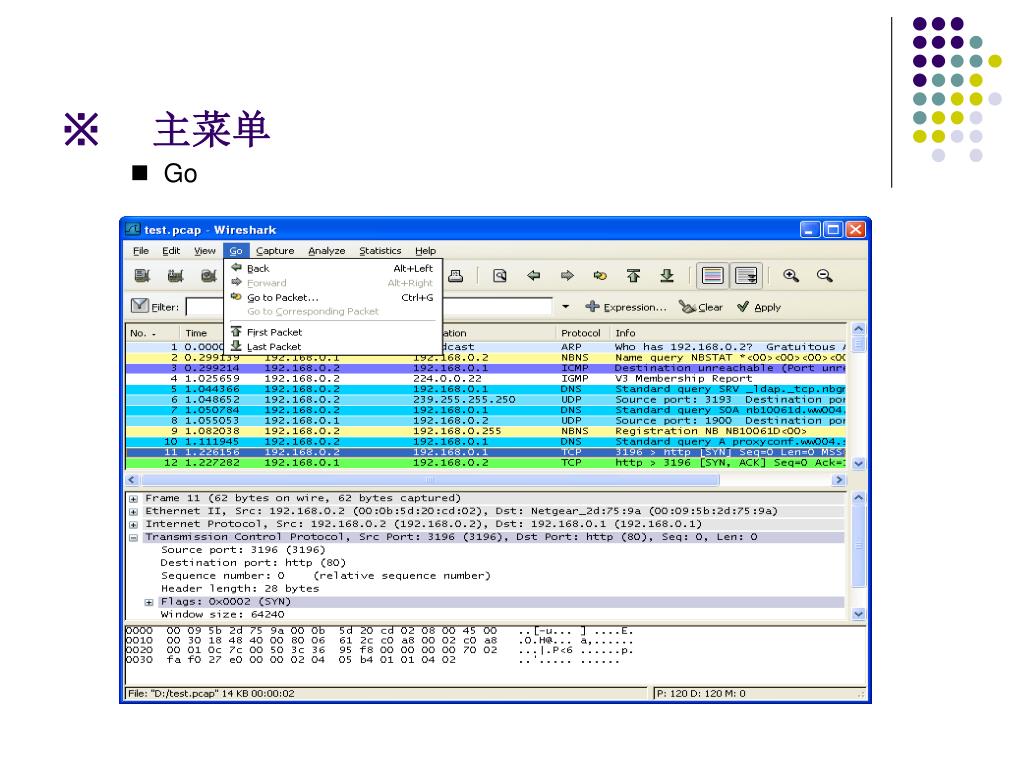
Task: Click the interface list toolbar icon
Action: click(142, 276)
